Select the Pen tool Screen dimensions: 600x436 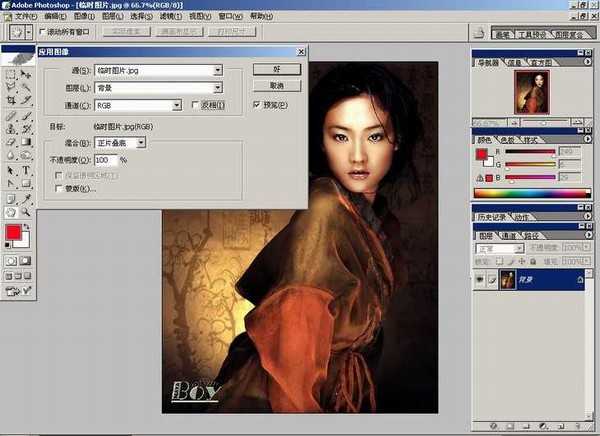pos(11,184)
